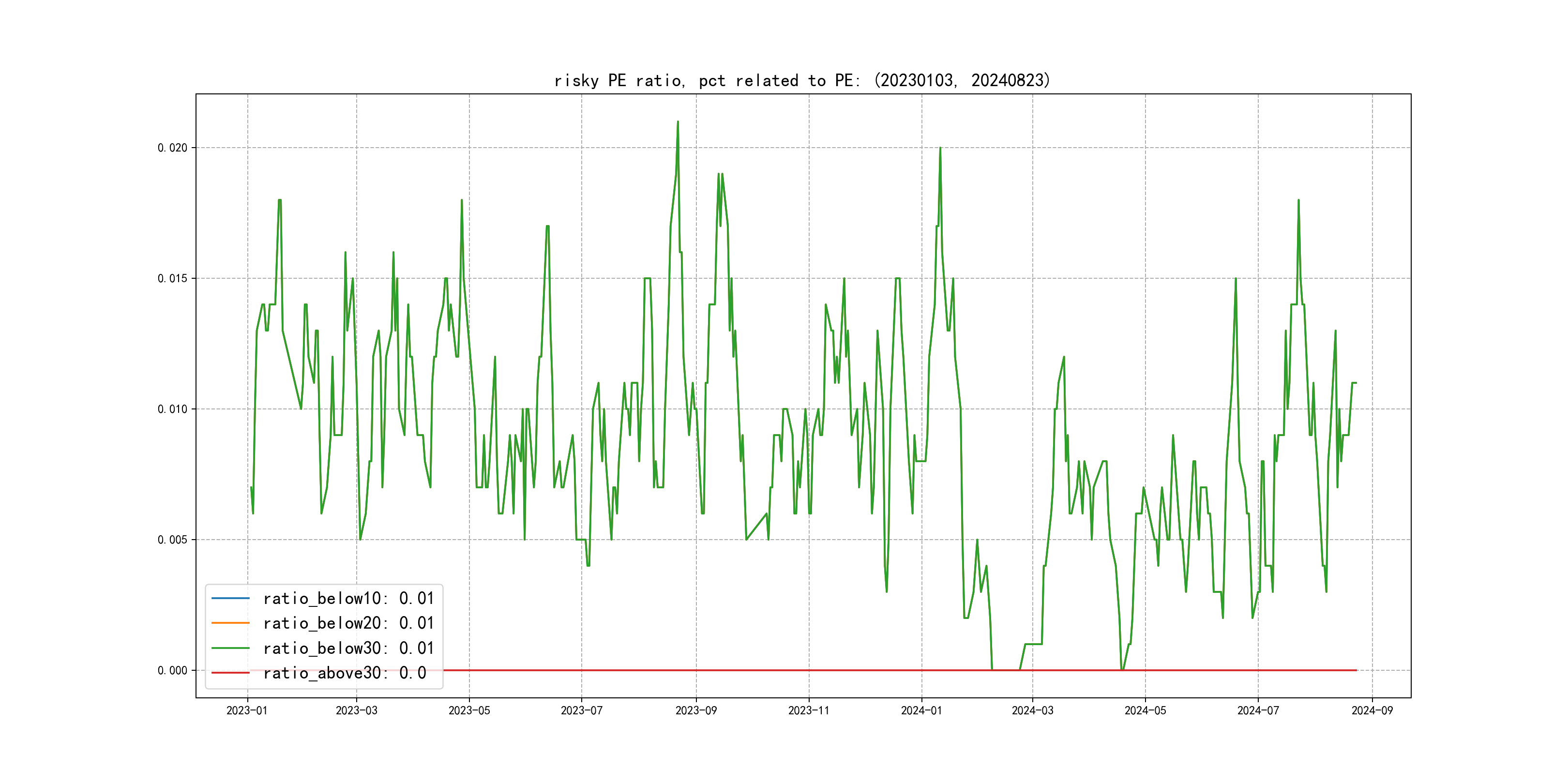Click the 0.000 y-axis tick label
Viewport: 1568px width, 784px height.
(172, 671)
